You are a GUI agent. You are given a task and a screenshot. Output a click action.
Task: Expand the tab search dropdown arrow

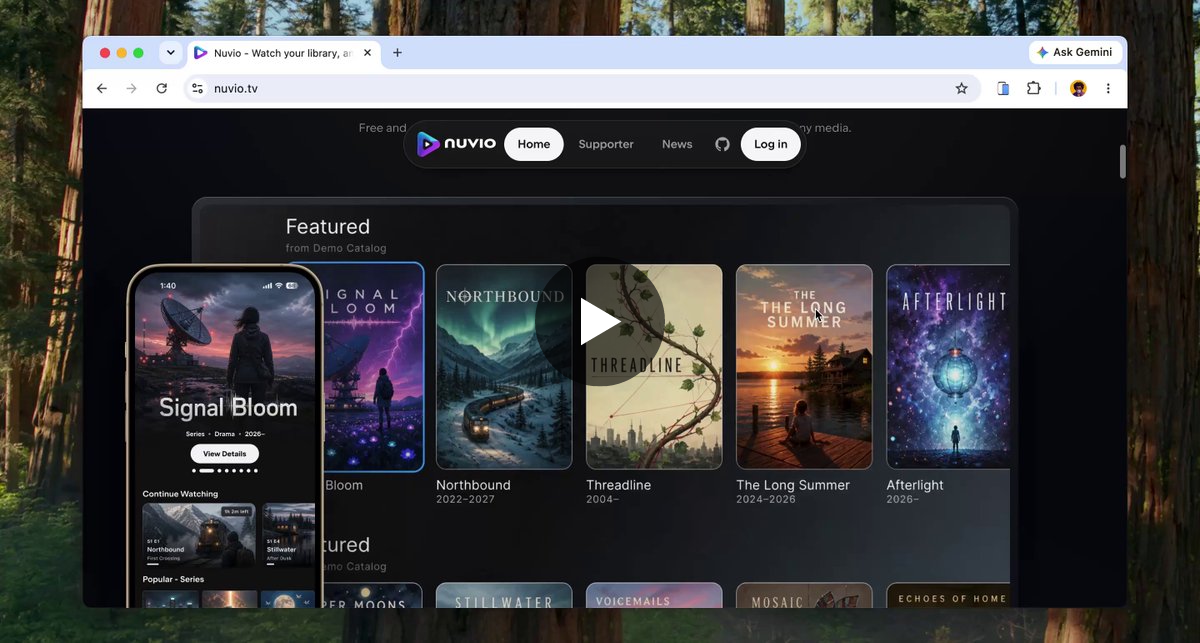tap(170, 53)
